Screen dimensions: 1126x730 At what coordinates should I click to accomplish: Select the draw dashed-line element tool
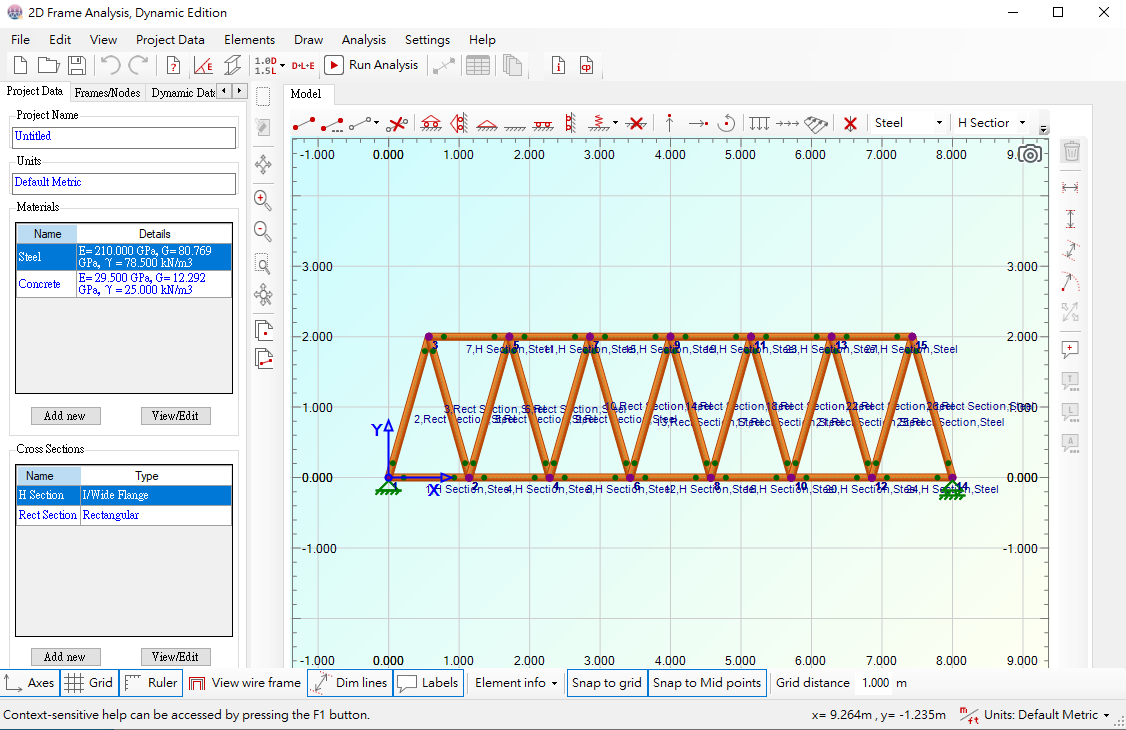pos(332,123)
